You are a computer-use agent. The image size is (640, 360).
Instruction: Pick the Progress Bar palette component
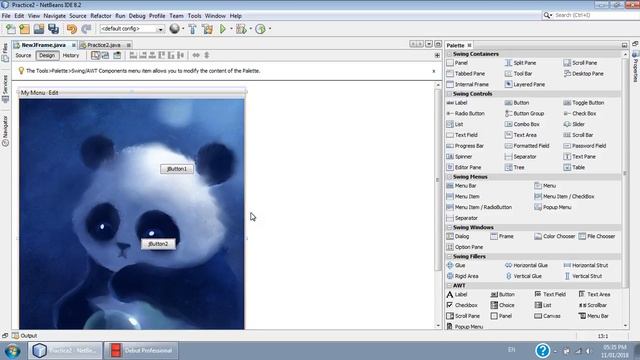[x=465, y=146]
